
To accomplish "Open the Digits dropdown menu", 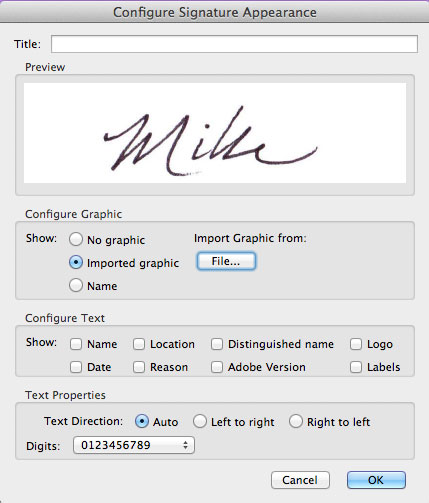I will [x=134, y=445].
